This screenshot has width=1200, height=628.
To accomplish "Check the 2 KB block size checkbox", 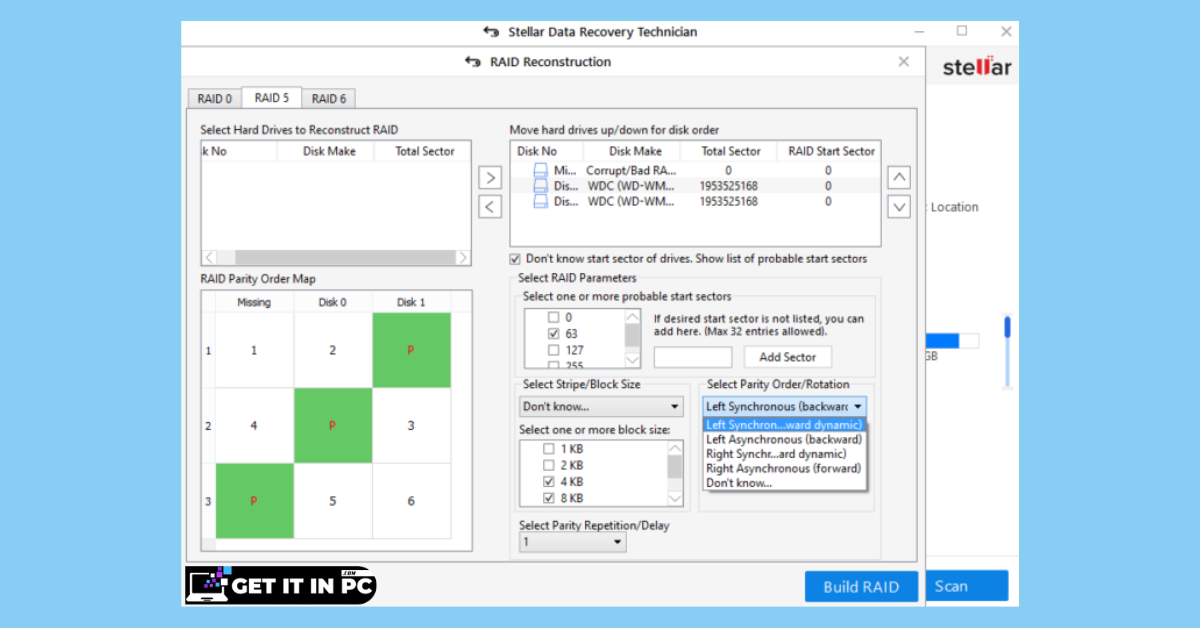I will coord(548,466).
